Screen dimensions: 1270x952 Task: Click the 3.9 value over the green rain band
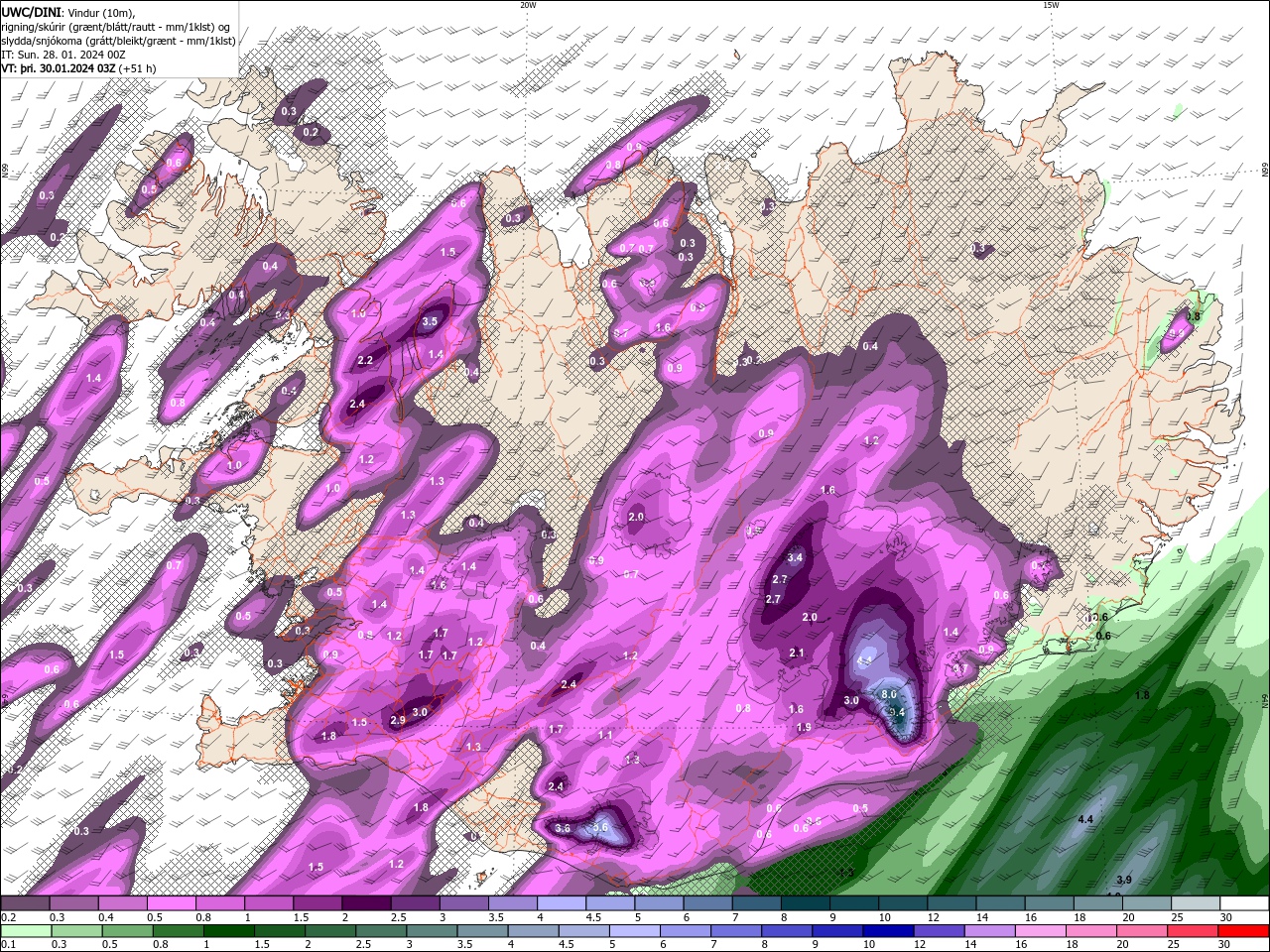[x=1124, y=880]
